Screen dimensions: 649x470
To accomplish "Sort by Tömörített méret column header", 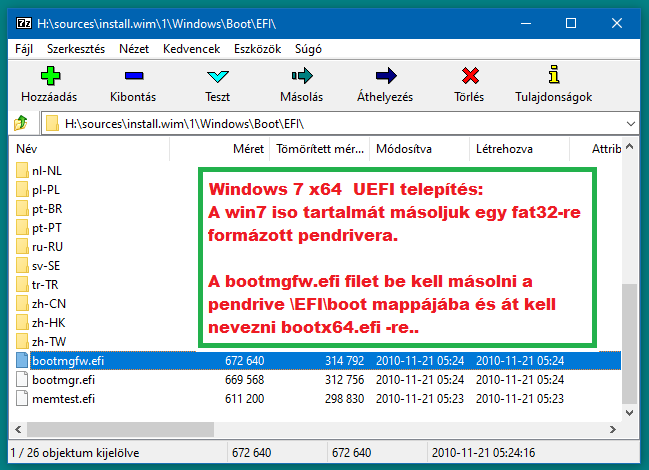I will click(x=320, y=149).
